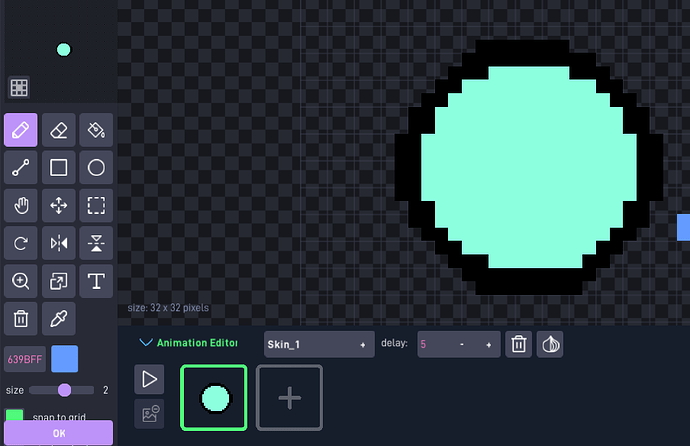The width and height of the screenshot is (690, 446).
Task: Select the Eyedropper color picker tool
Action: [x=59, y=319]
